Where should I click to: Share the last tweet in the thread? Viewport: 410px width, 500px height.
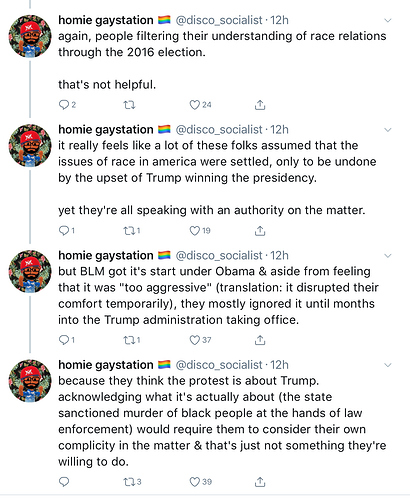tap(260, 482)
